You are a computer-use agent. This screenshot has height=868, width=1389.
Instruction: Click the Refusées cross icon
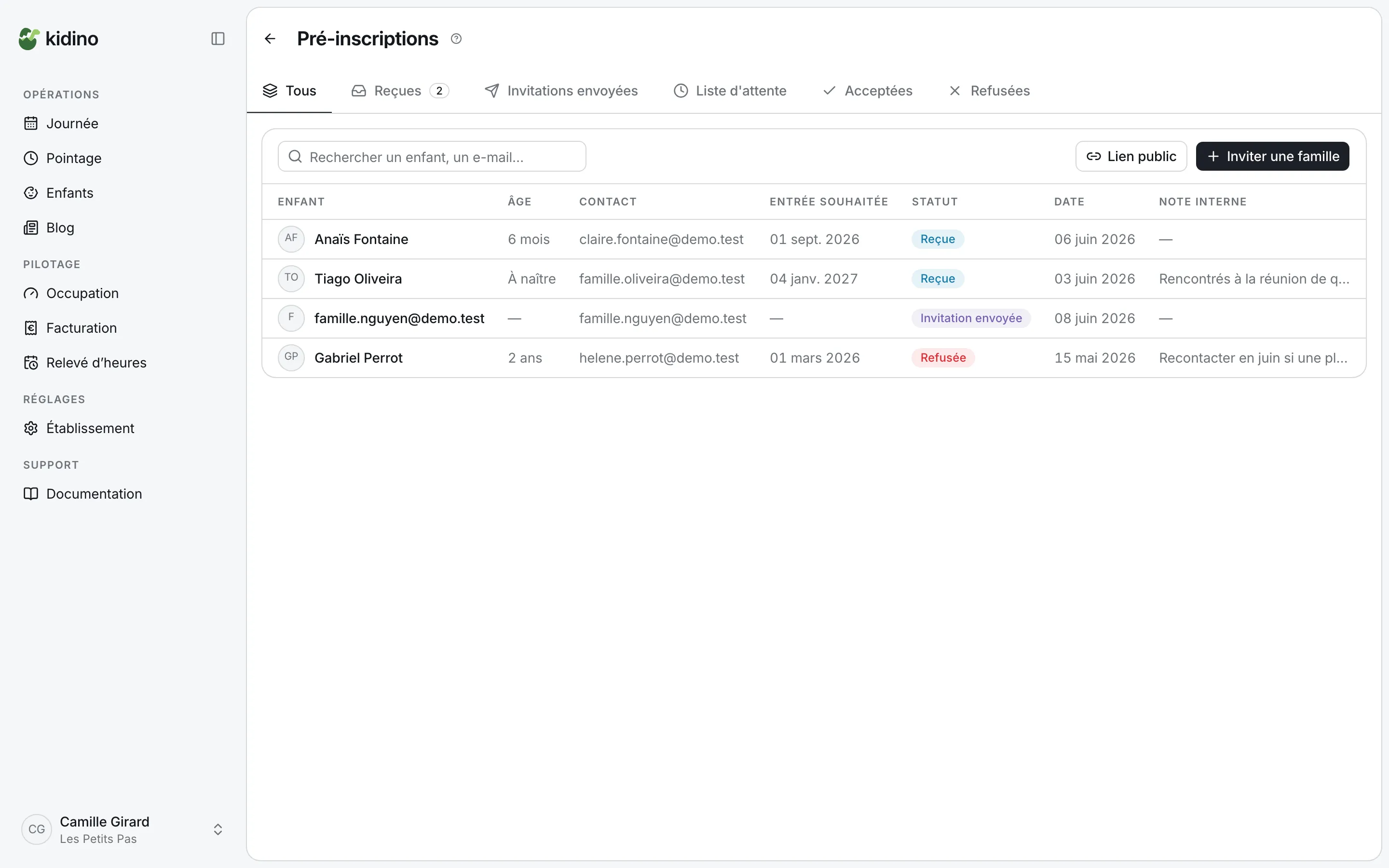tap(954, 91)
